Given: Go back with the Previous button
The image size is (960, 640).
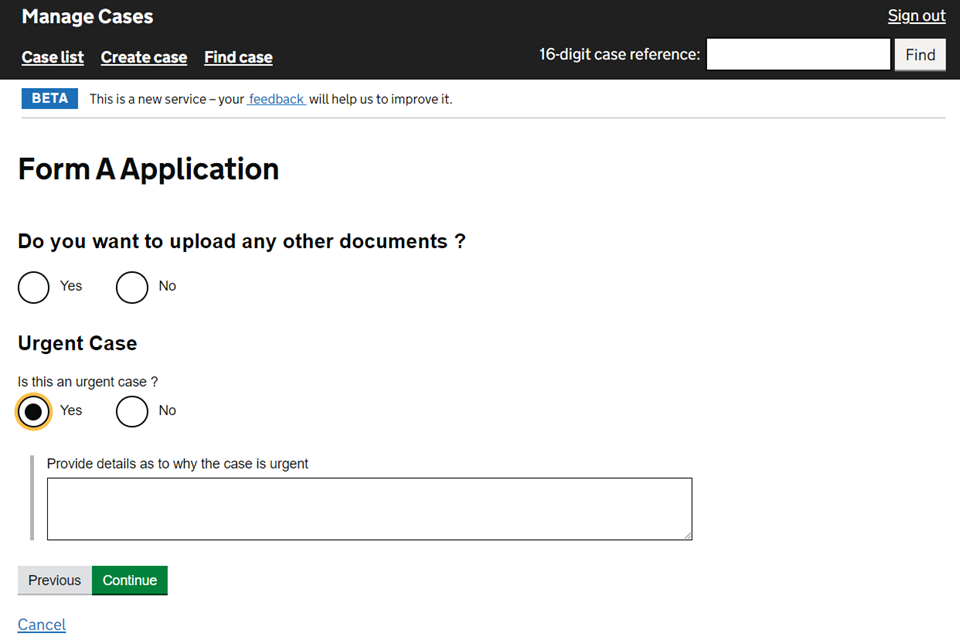Looking at the screenshot, I should click(x=54, y=581).
